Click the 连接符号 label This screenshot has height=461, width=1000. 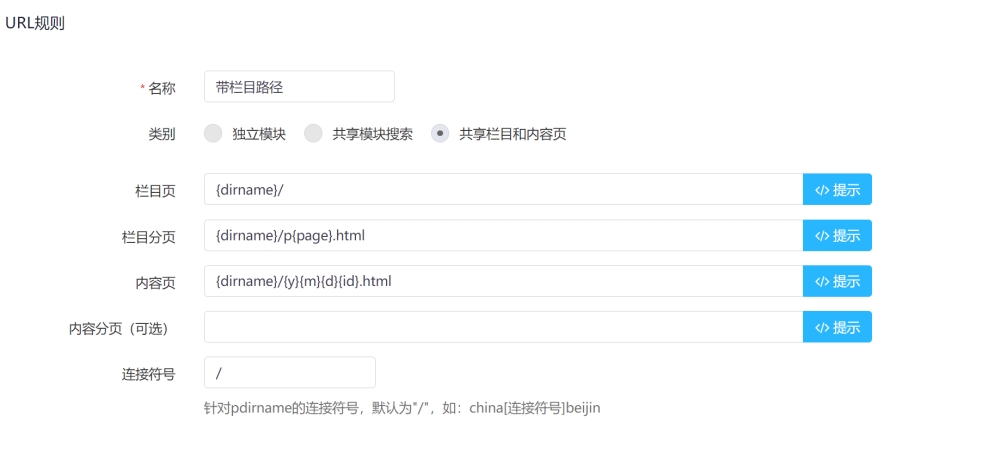148,374
